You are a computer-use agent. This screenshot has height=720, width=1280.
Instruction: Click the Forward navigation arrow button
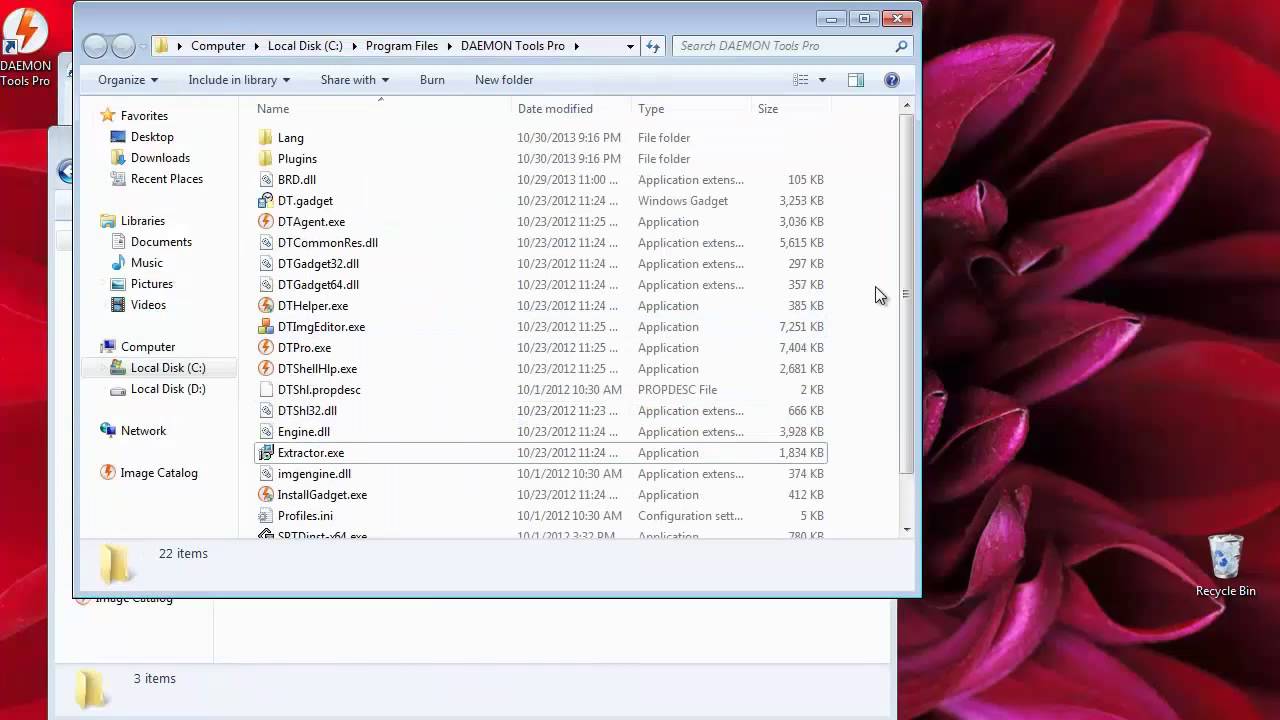point(123,46)
